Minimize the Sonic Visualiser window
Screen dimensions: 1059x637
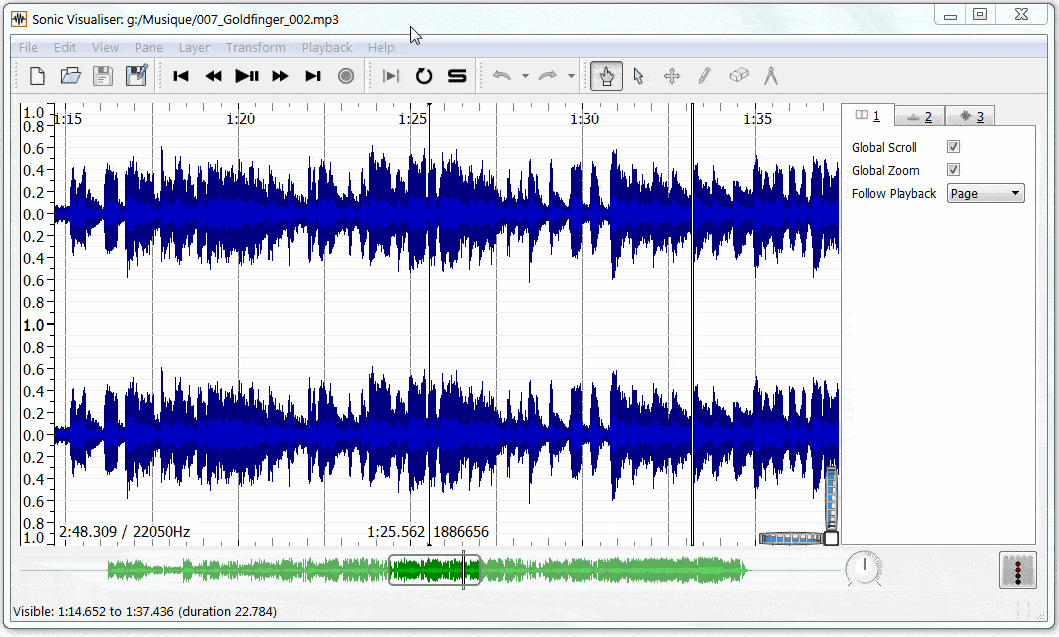pos(950,15)
